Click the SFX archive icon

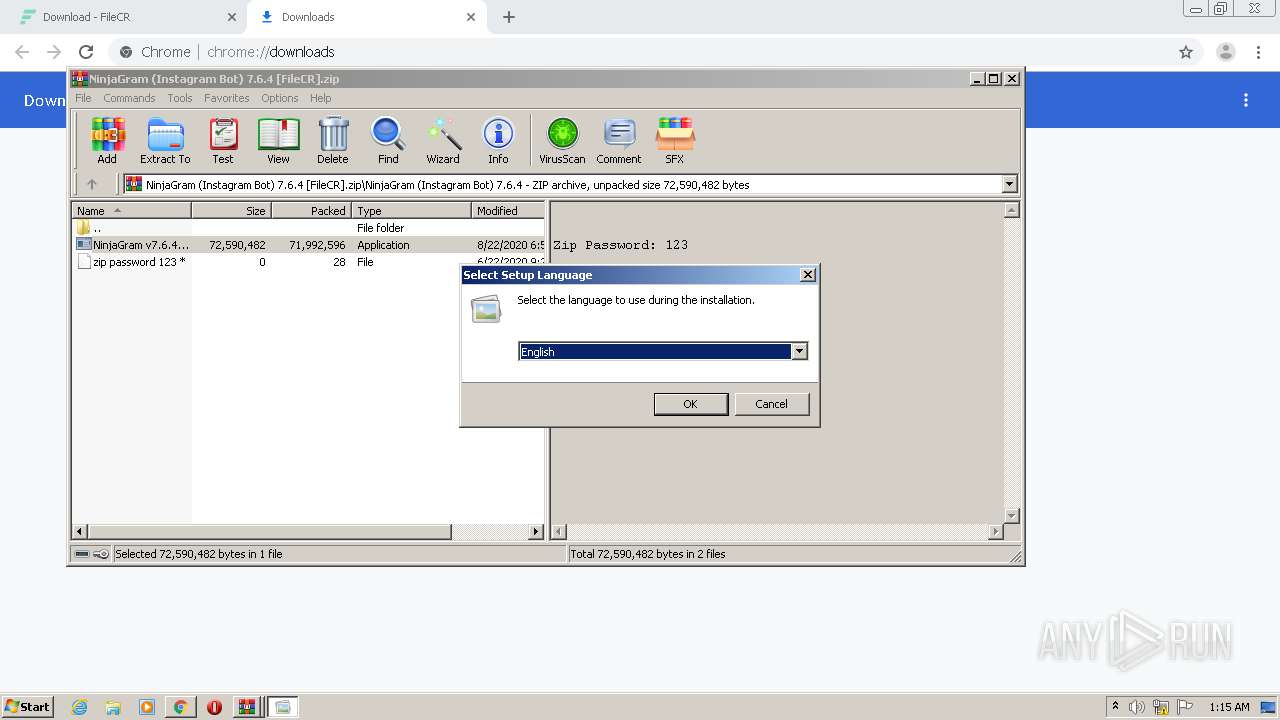[675, 140]
